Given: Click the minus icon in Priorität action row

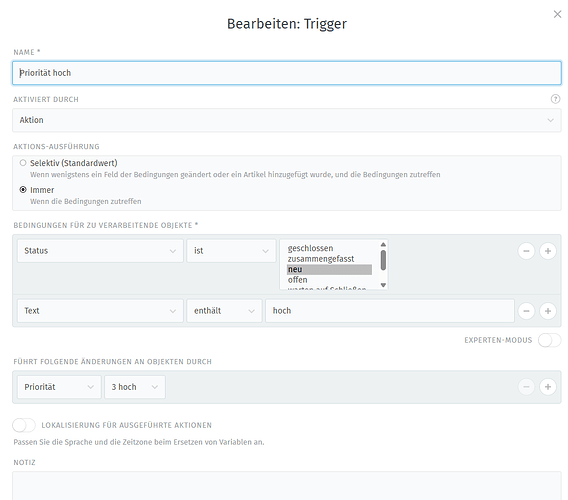Looking at the screenshot, I should (526, 387).
